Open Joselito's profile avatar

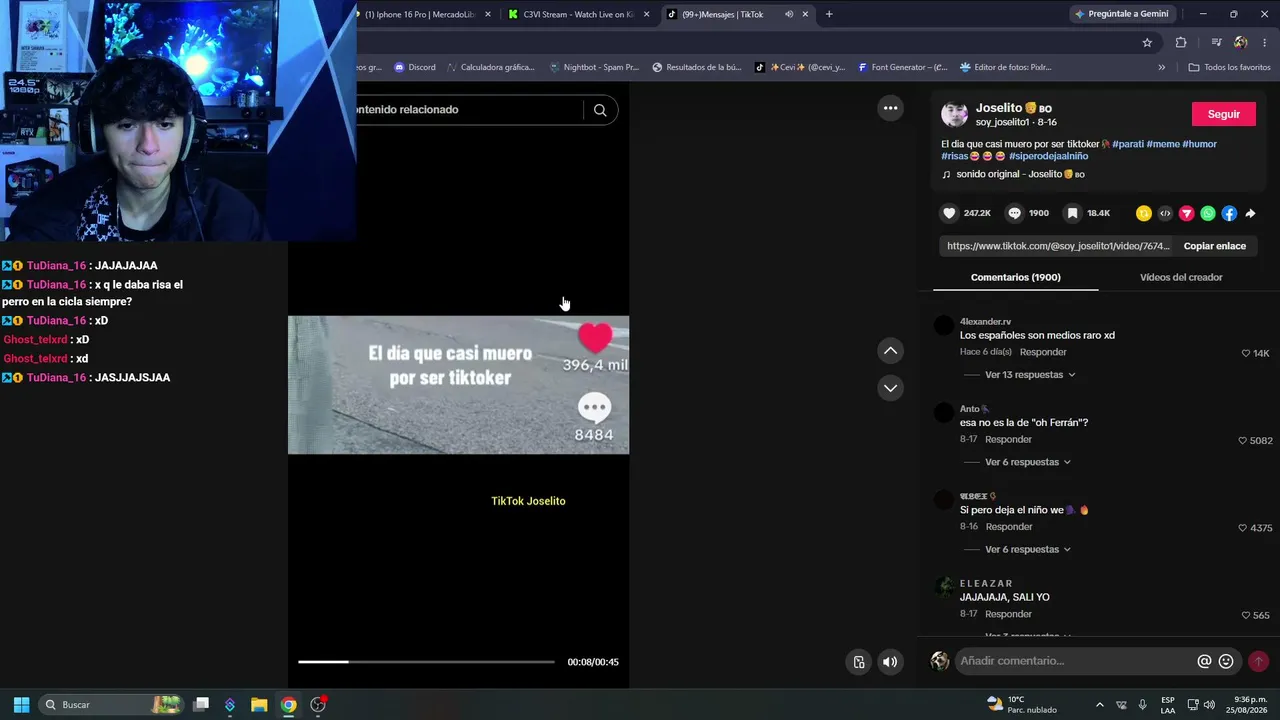coord(955,114)
